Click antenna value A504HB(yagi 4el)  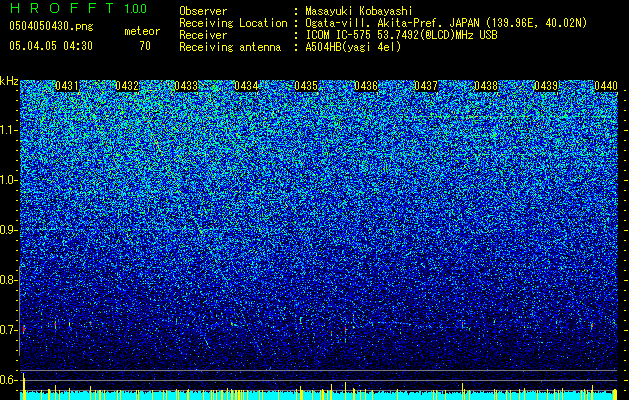pyautogui.click(x=353, y=47)
